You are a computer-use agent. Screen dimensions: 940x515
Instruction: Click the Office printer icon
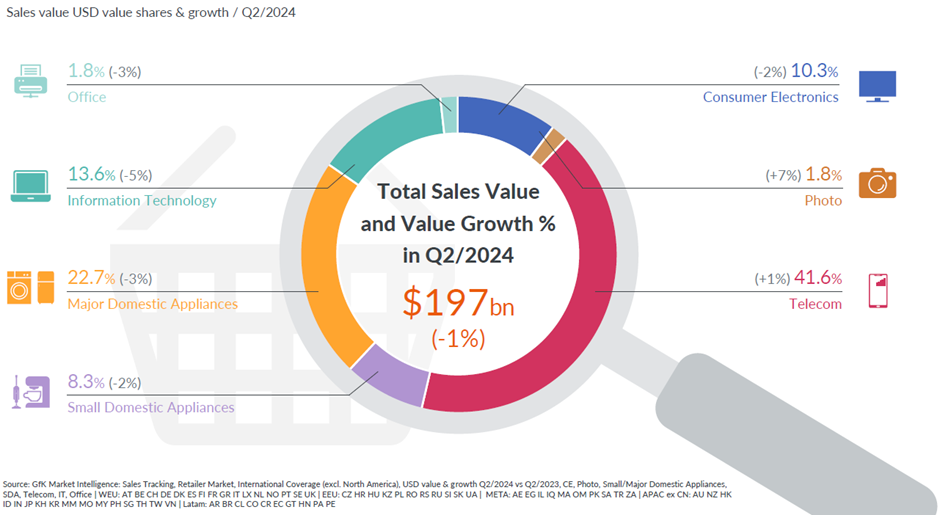pos(30,80)
